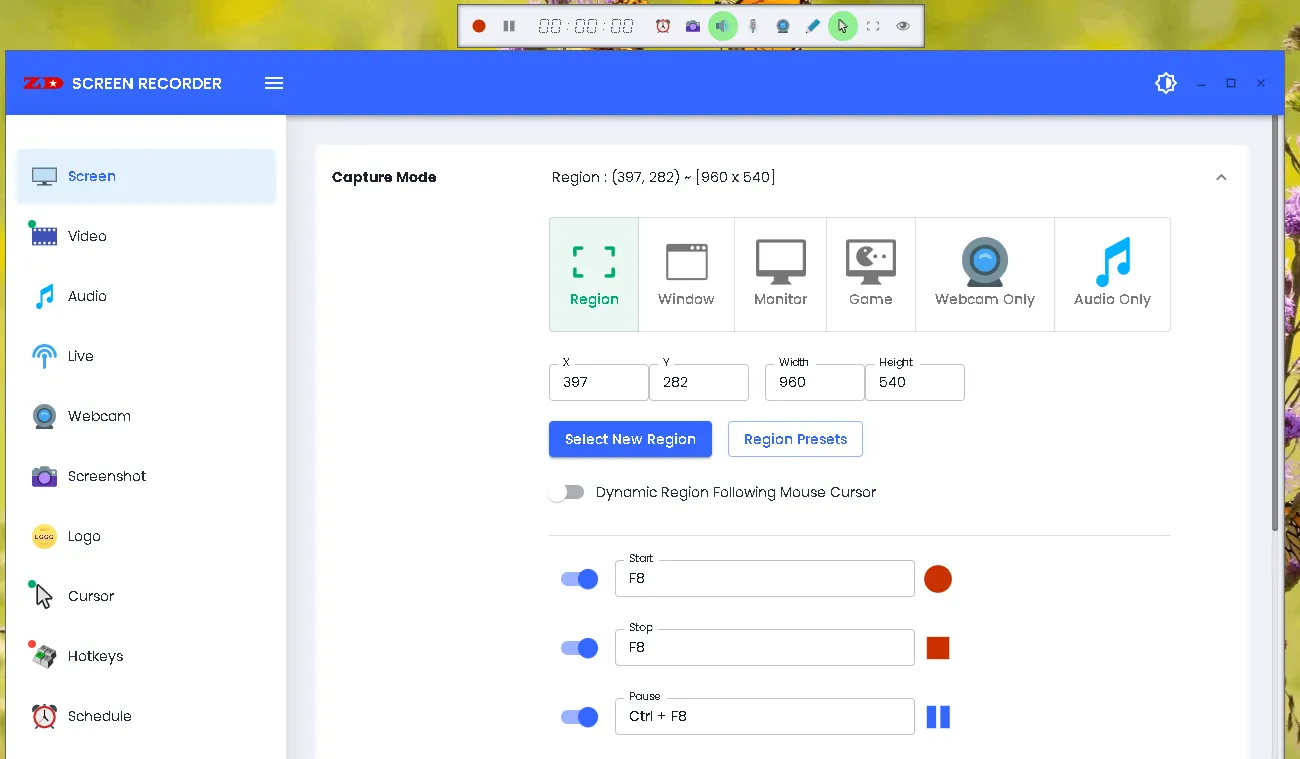Screen dimensions: 1300x759
Task: Pick the Audio Only capture mode
Action: pos(1112,274)
